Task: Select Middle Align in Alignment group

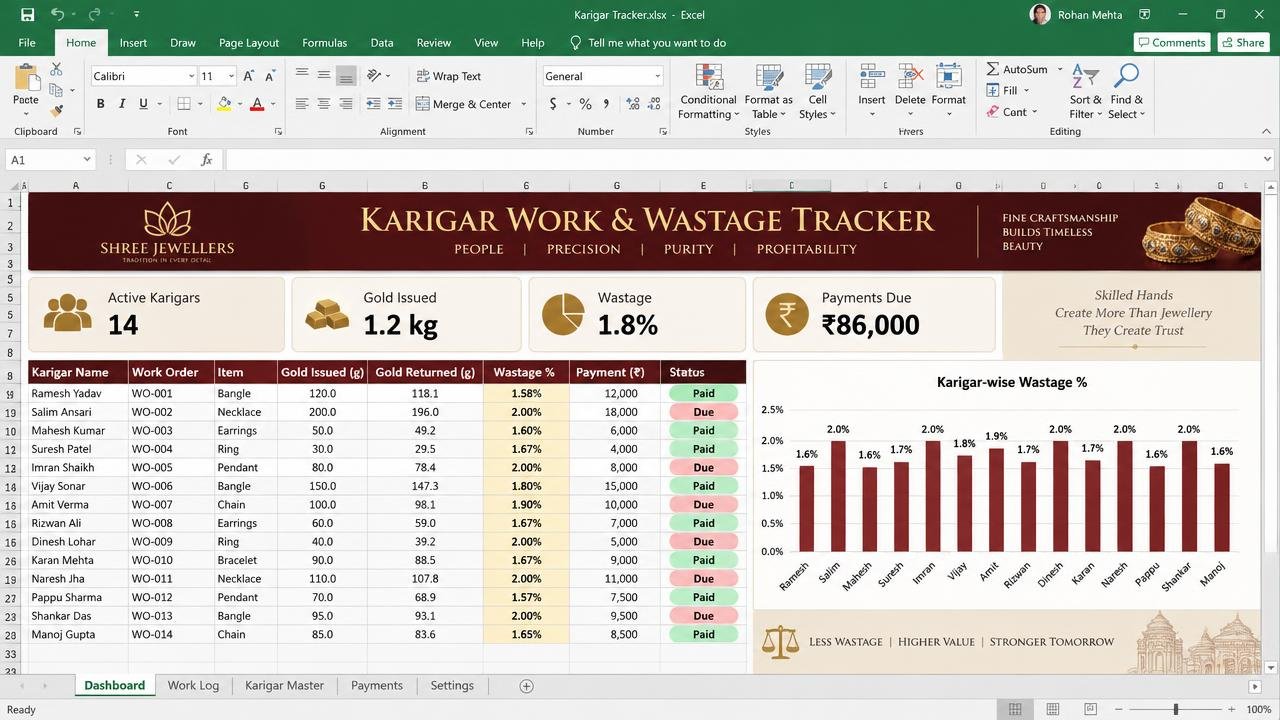Action: point(324,75)
